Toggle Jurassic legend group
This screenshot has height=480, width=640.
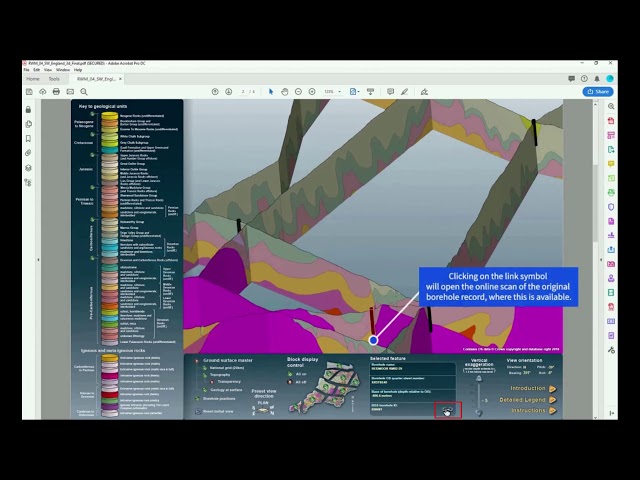[x=93, y=155]
